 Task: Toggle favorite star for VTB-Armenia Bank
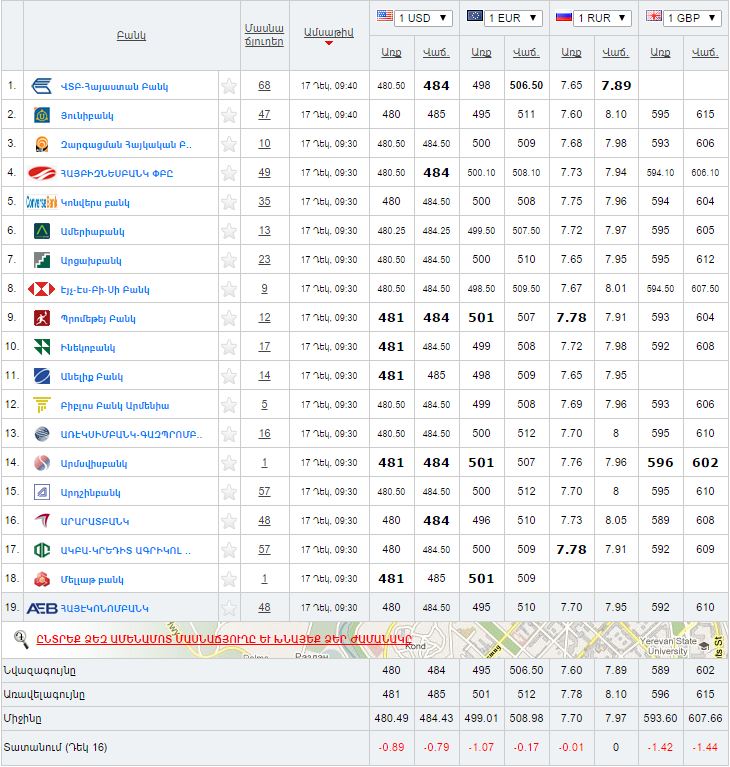pyautogui.click(x=229, y=86)
